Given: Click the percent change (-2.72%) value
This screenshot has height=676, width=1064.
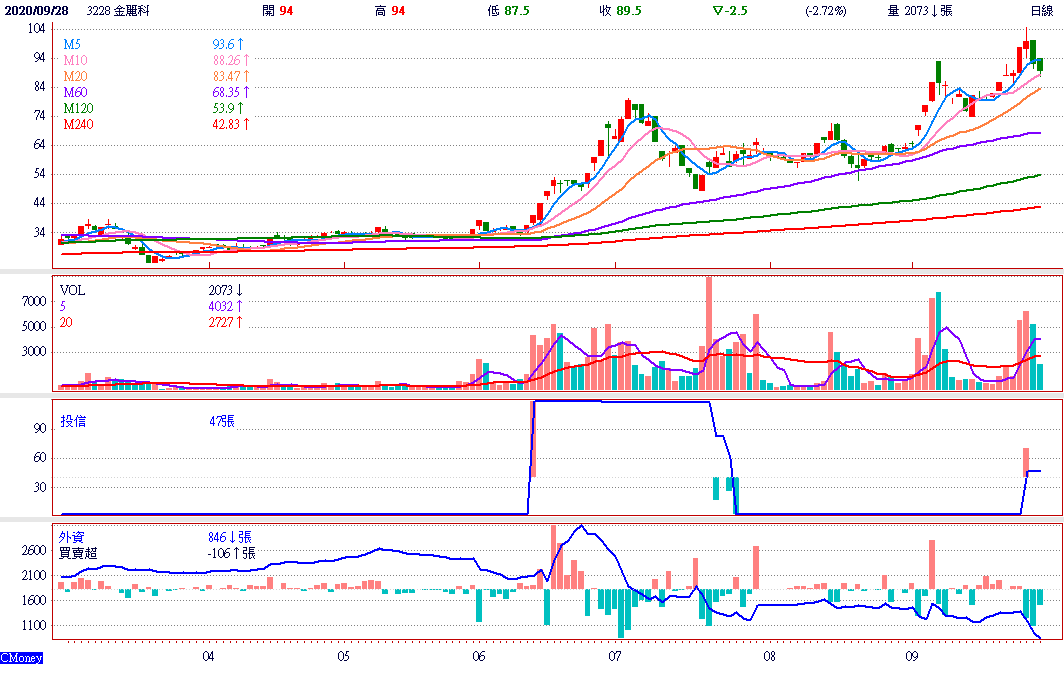Looking at the screenshot, I should [825, 10].
